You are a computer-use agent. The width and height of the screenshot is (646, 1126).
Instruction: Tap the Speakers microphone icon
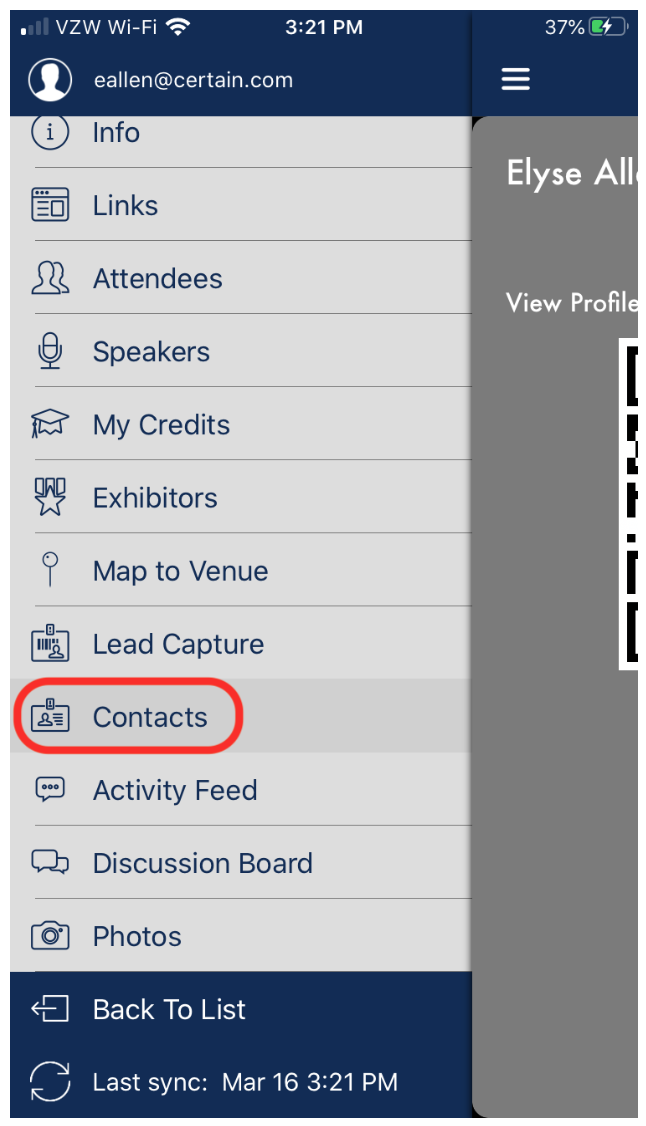[x=50, y=351]
